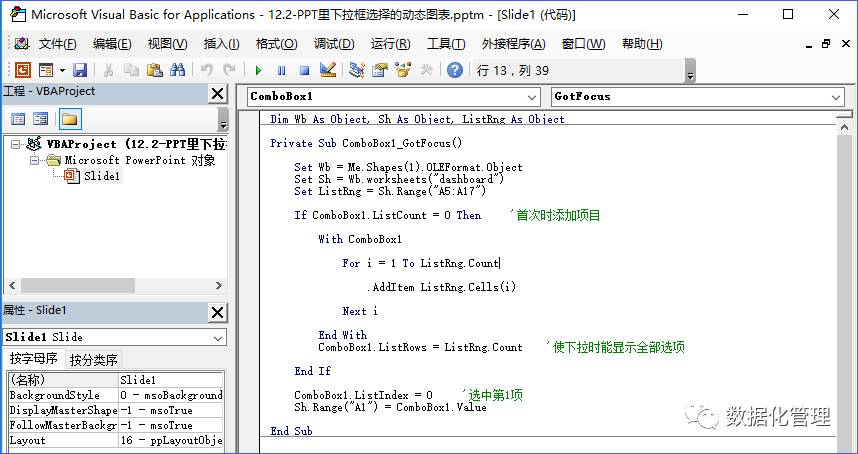Open VBA Help question mark icon

coord(455,70)
